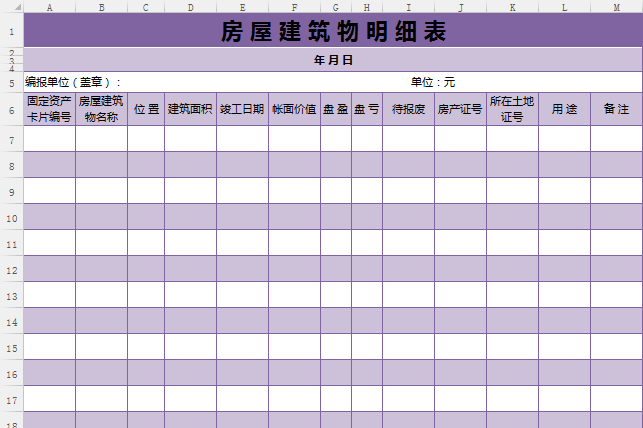Click the row 12 header
This screenshot has width=643, height=428.
click(11, 269)
